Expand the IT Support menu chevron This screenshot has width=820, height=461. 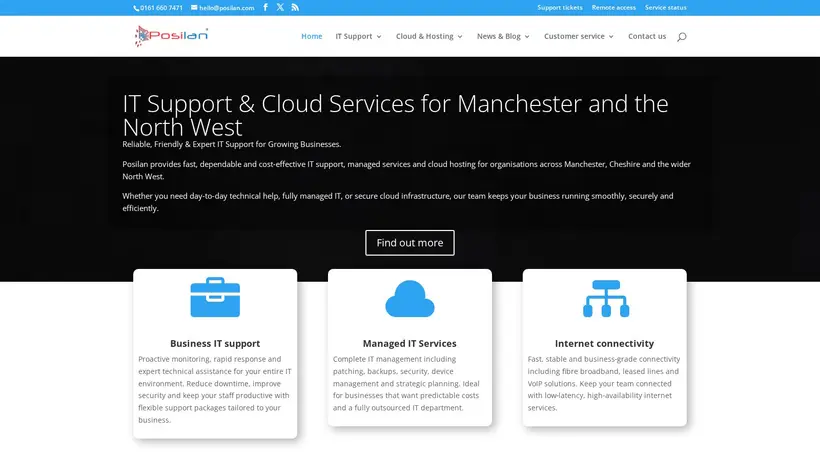click(x=379, y=37)
